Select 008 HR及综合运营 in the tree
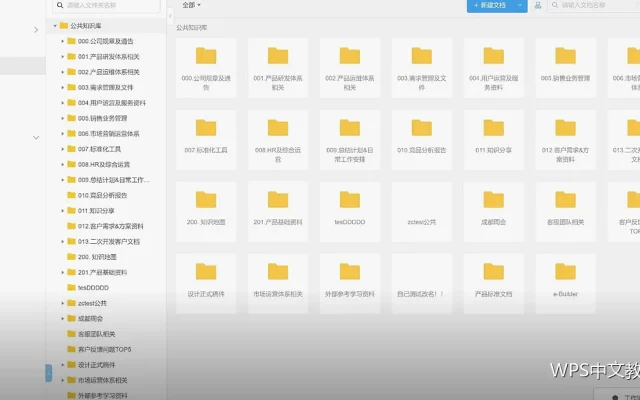Screen dimensions: 640x400 [106, 164]
